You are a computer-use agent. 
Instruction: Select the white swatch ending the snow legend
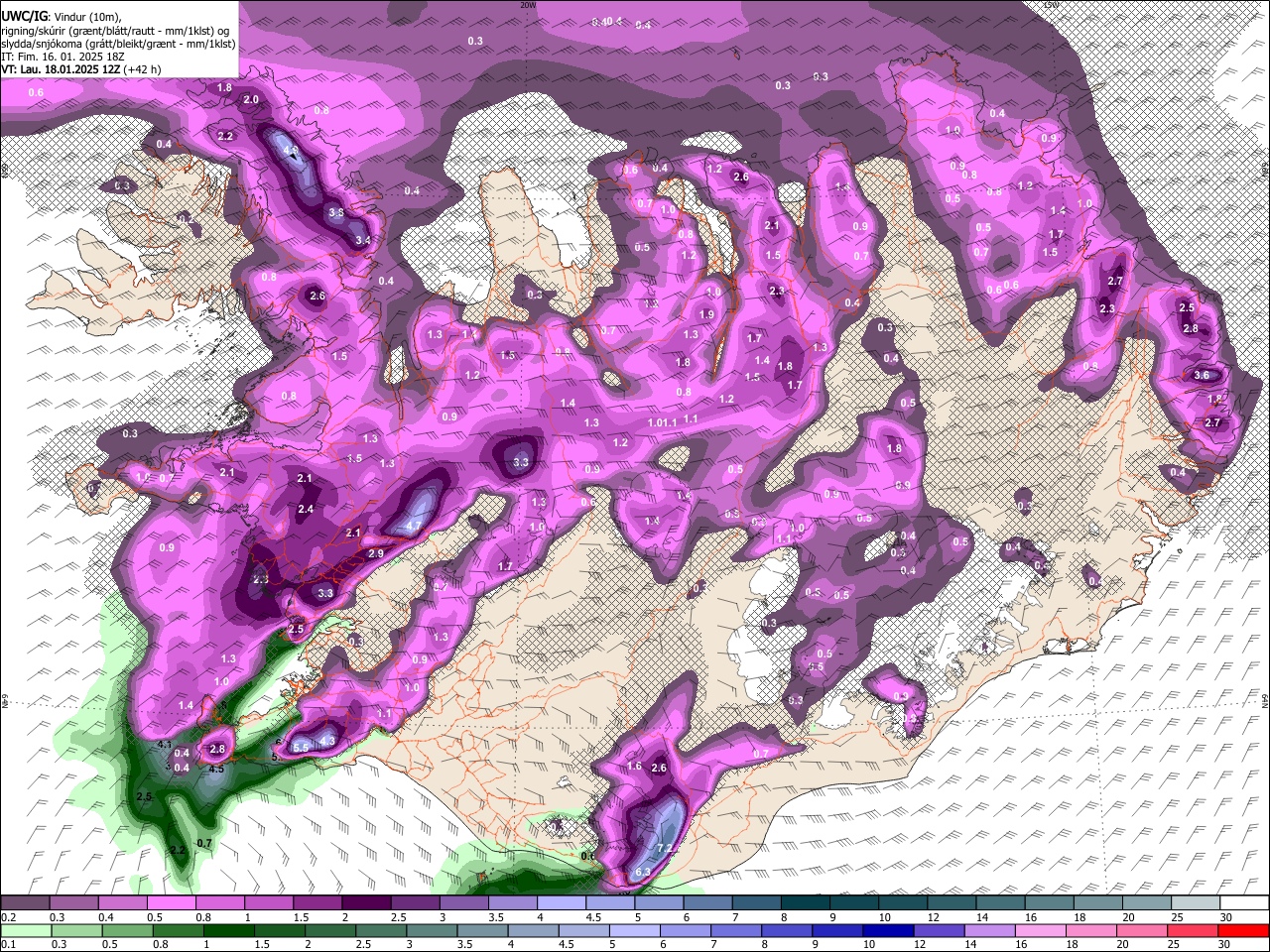click(x=1244, y=903)
